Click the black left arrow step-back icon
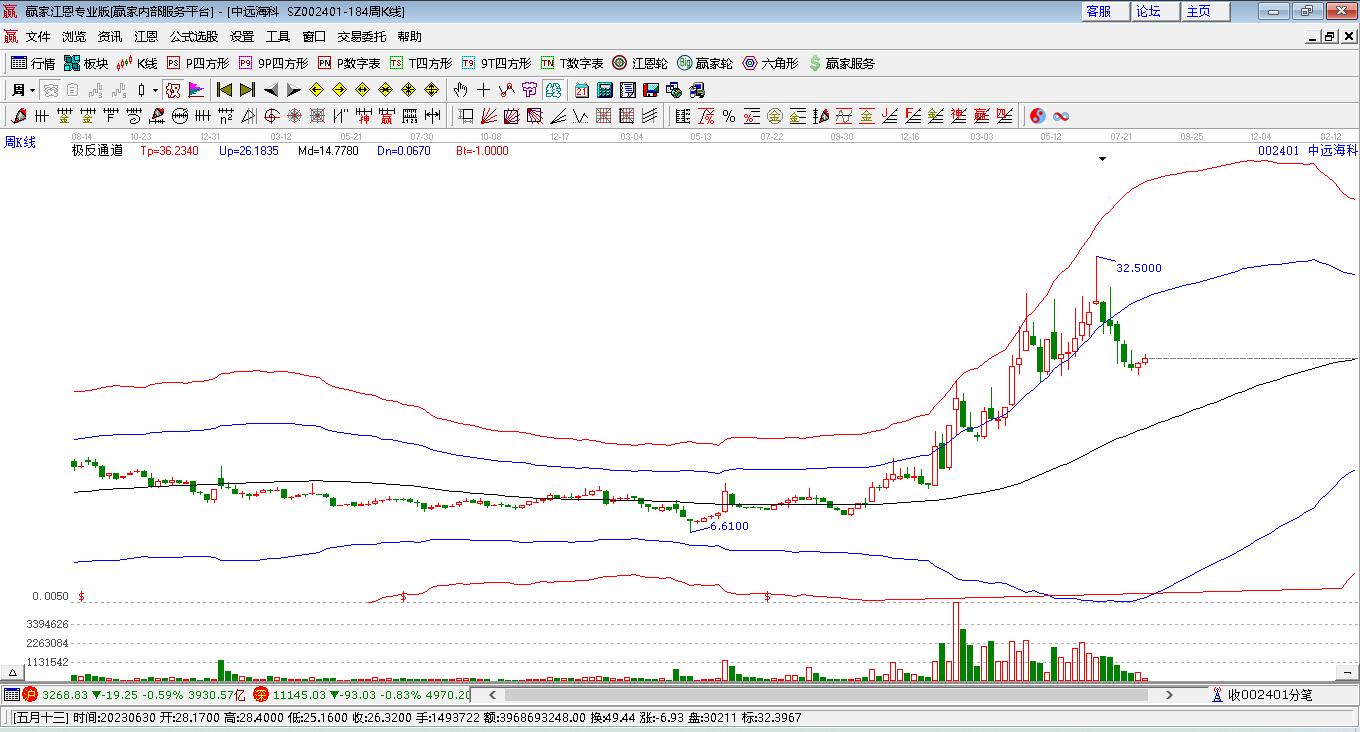 (270, 90)
